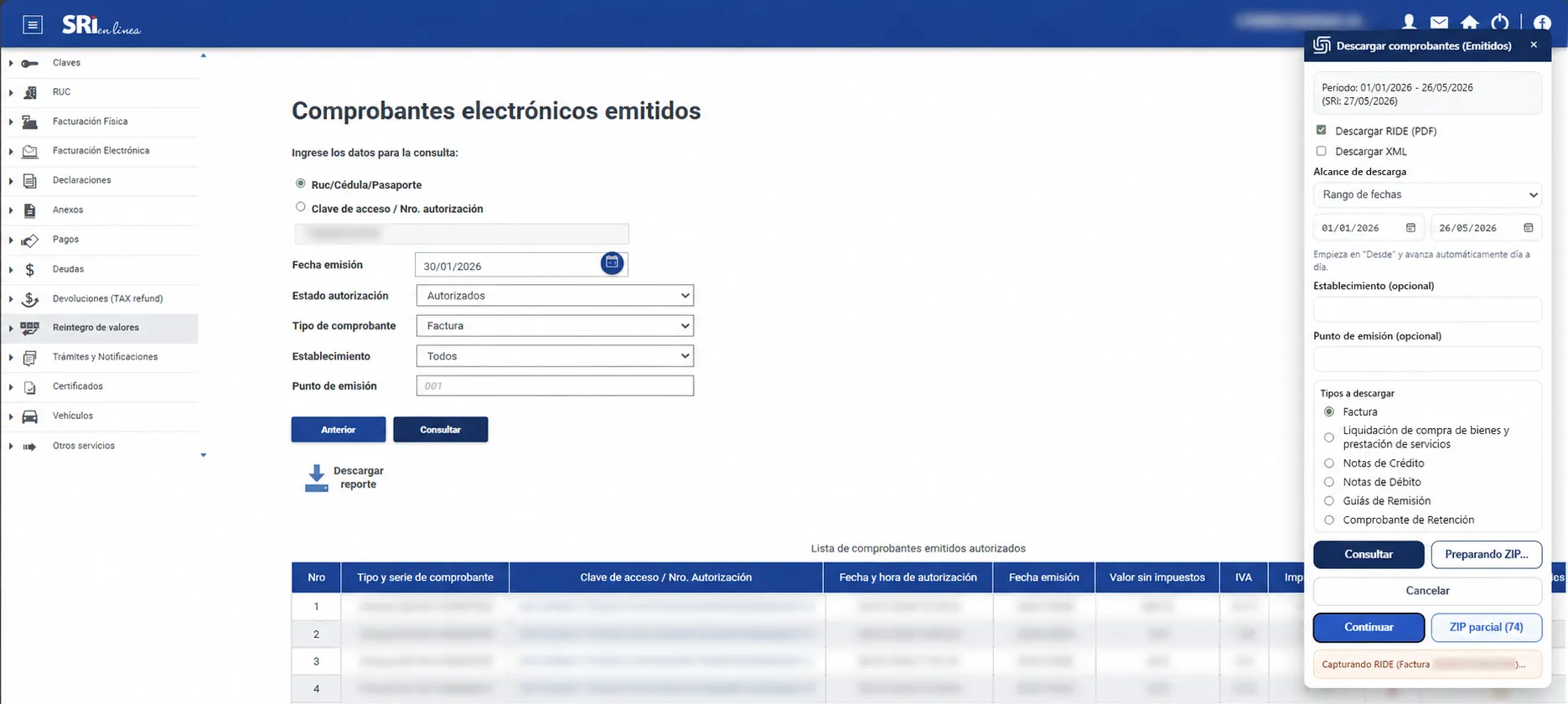Open the user profile icon in header
This screenshot has width=1568, height=704.
(x=1409, y=23)
